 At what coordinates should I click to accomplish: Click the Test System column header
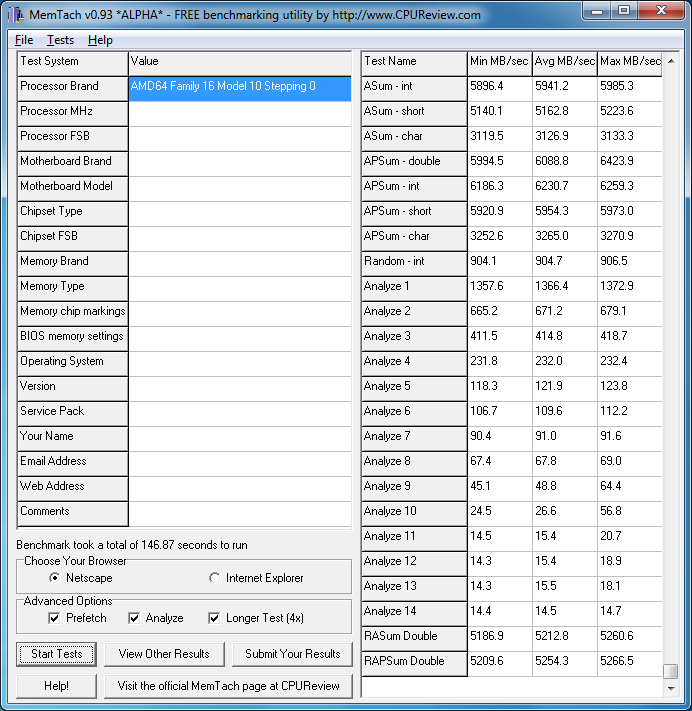[x=73, y=64]
